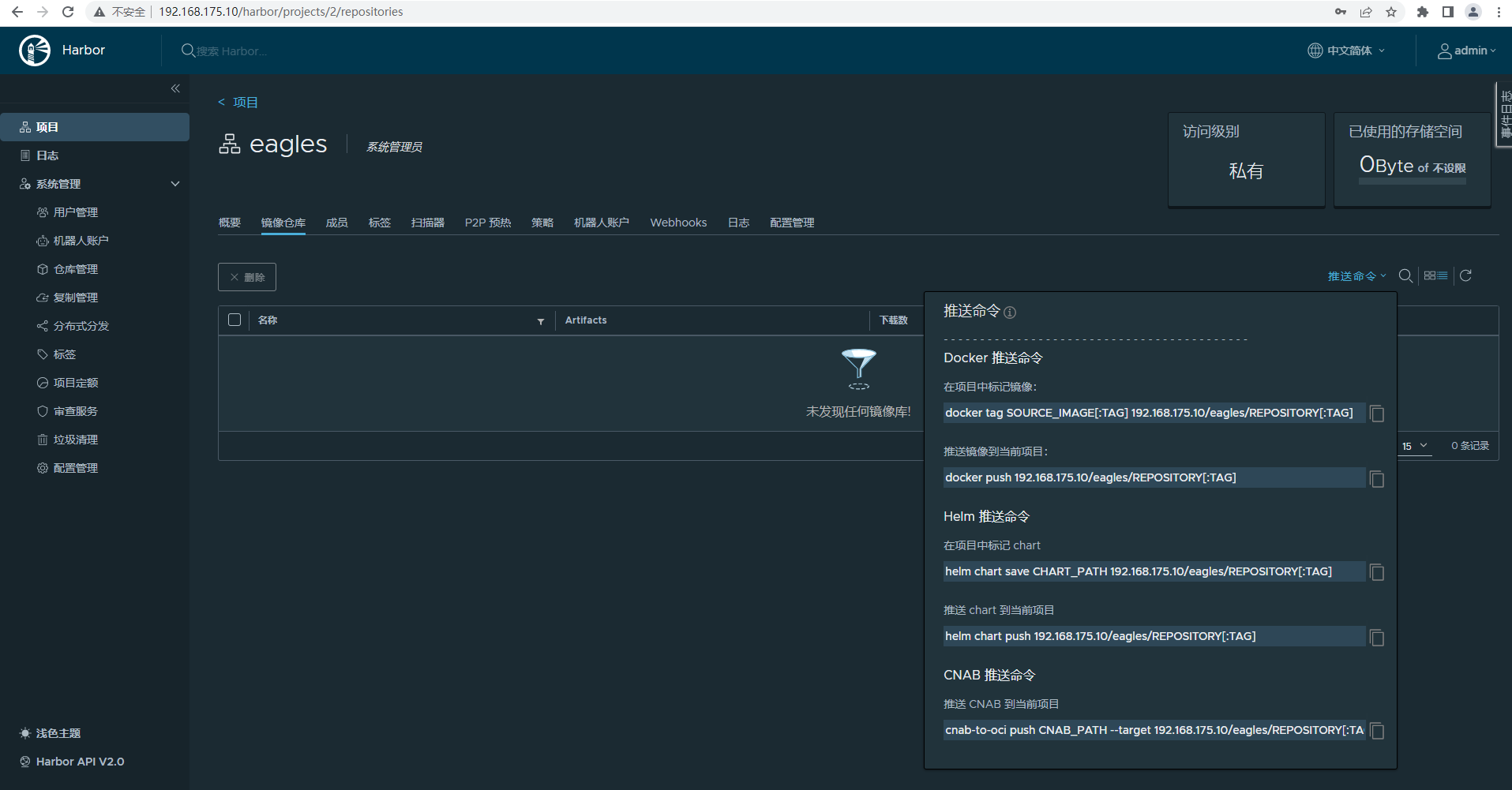Switch to 标签 tab in project
1512x790 pixels.
point(380,223)
